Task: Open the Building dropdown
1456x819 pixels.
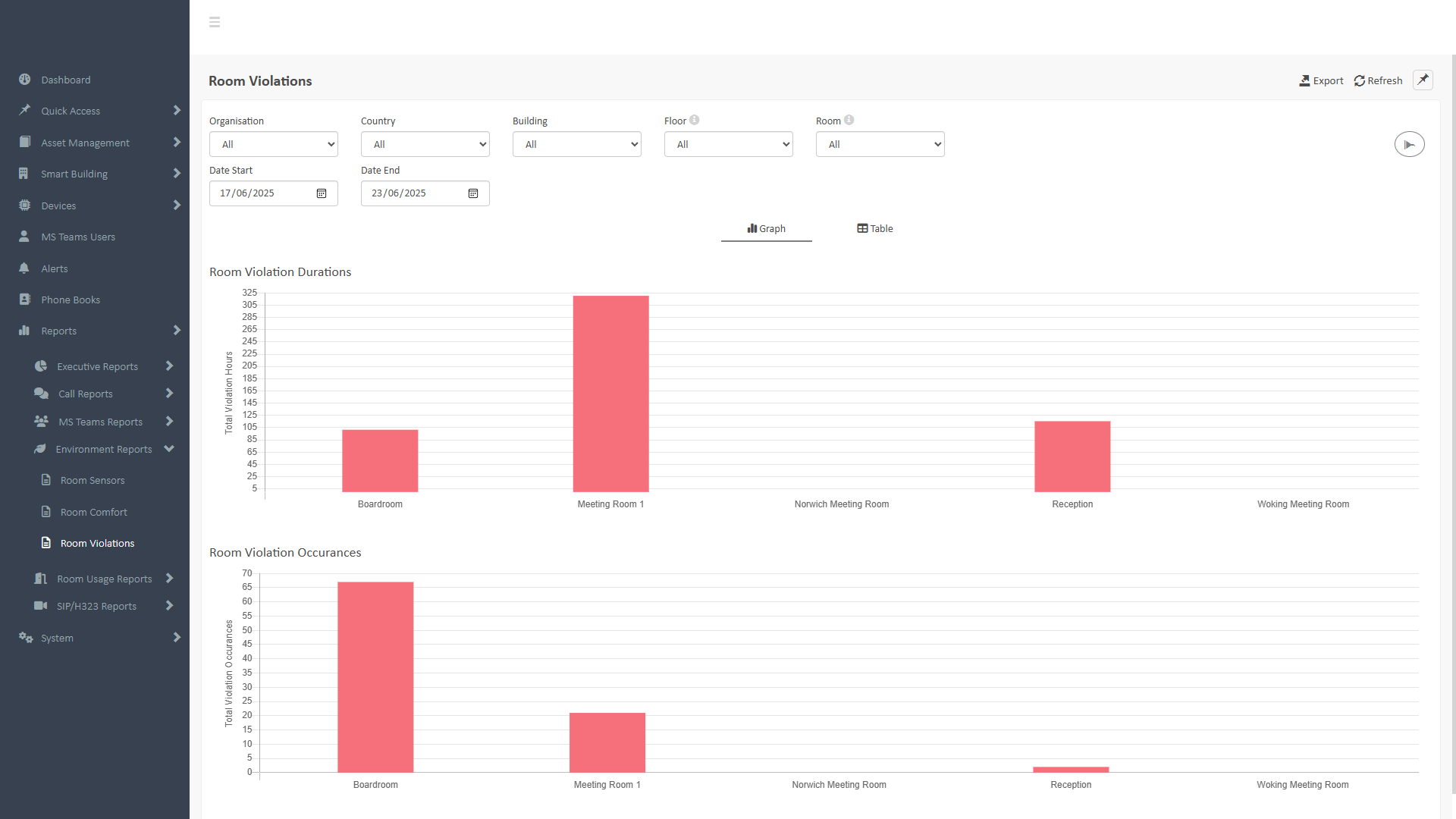Action: point(577,144)
